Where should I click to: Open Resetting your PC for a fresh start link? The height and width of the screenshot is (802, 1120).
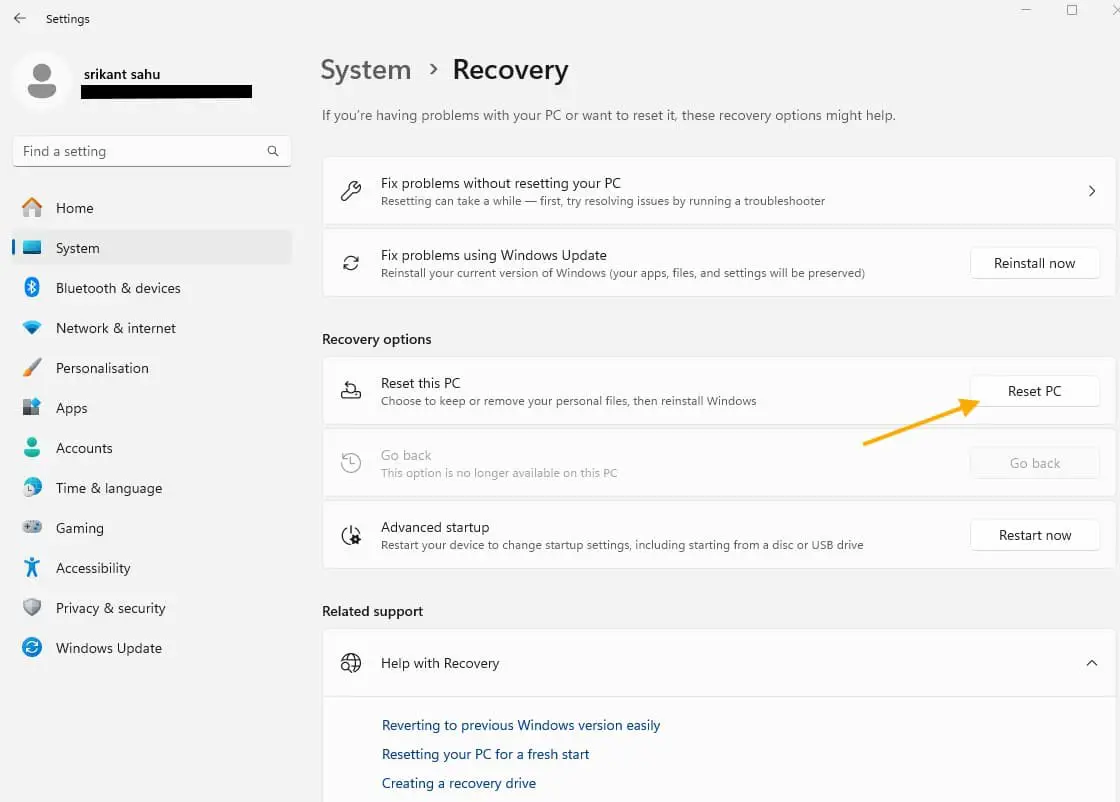[x=485, y=755]
